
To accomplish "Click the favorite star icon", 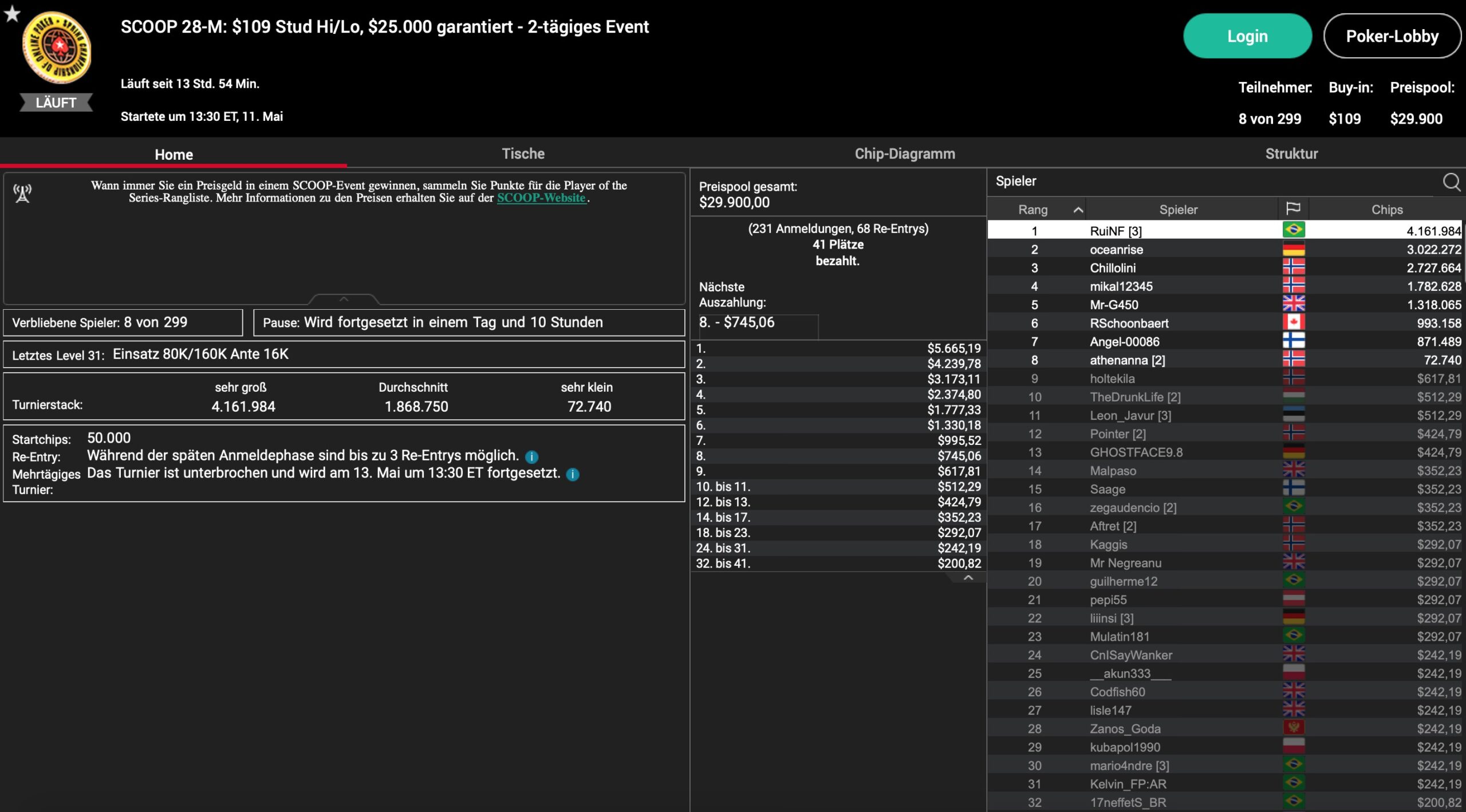I will [12, 14].
